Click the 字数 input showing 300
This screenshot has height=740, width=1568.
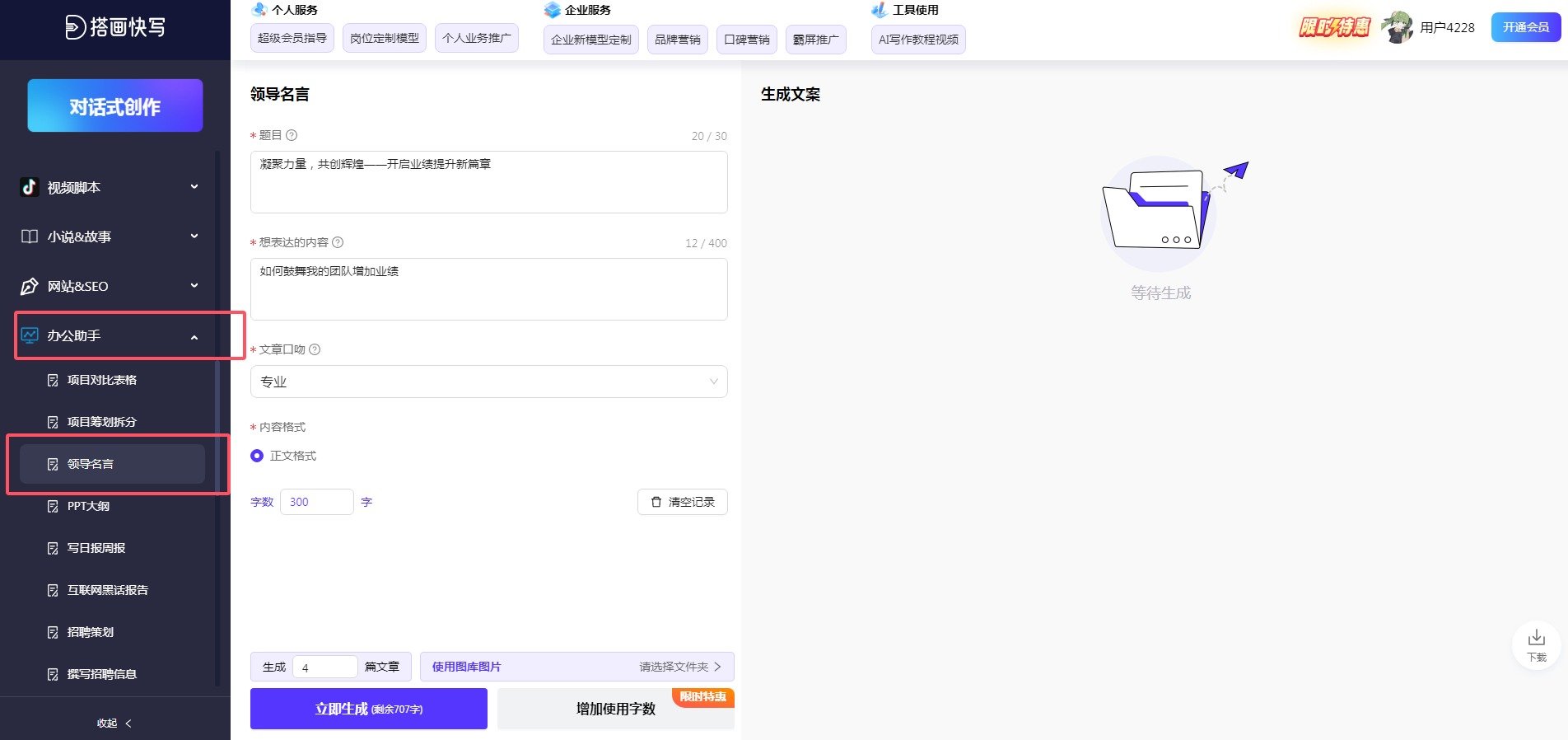click(317, 502)
